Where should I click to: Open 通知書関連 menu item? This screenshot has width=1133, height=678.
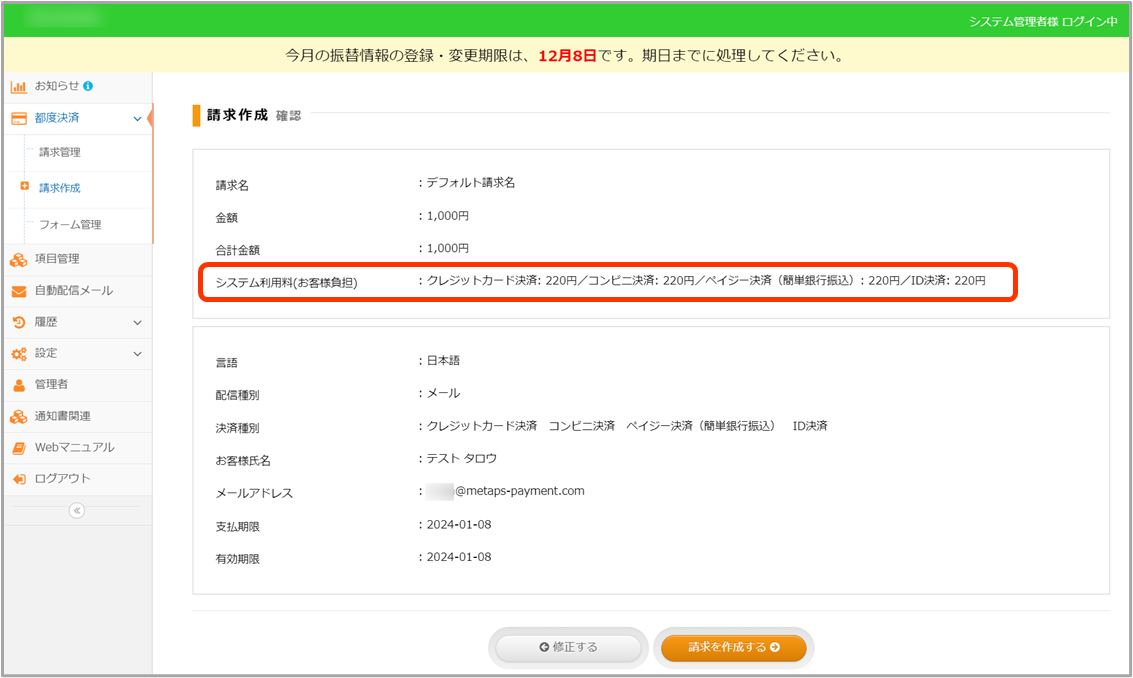tap(62, 416)
